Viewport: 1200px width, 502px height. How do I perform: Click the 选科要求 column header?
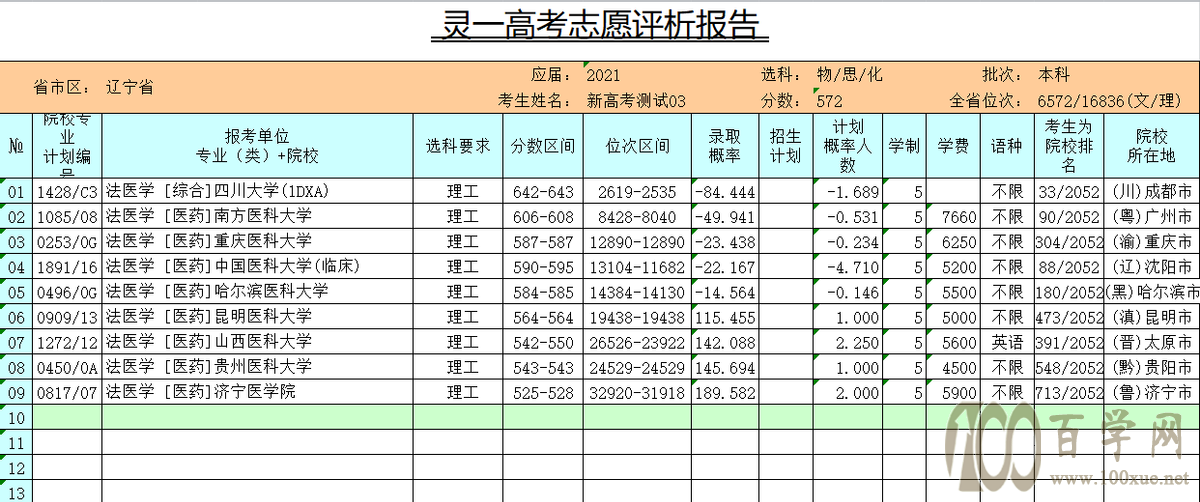tap(458, 146)
